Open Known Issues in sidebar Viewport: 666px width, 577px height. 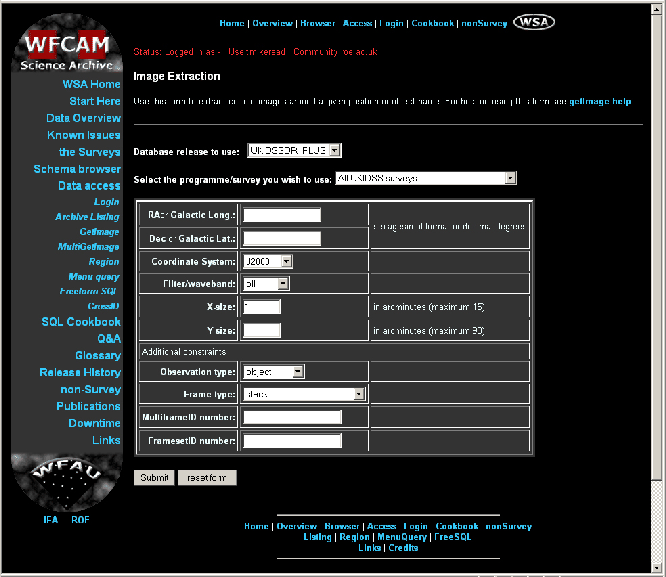[84, 135]
